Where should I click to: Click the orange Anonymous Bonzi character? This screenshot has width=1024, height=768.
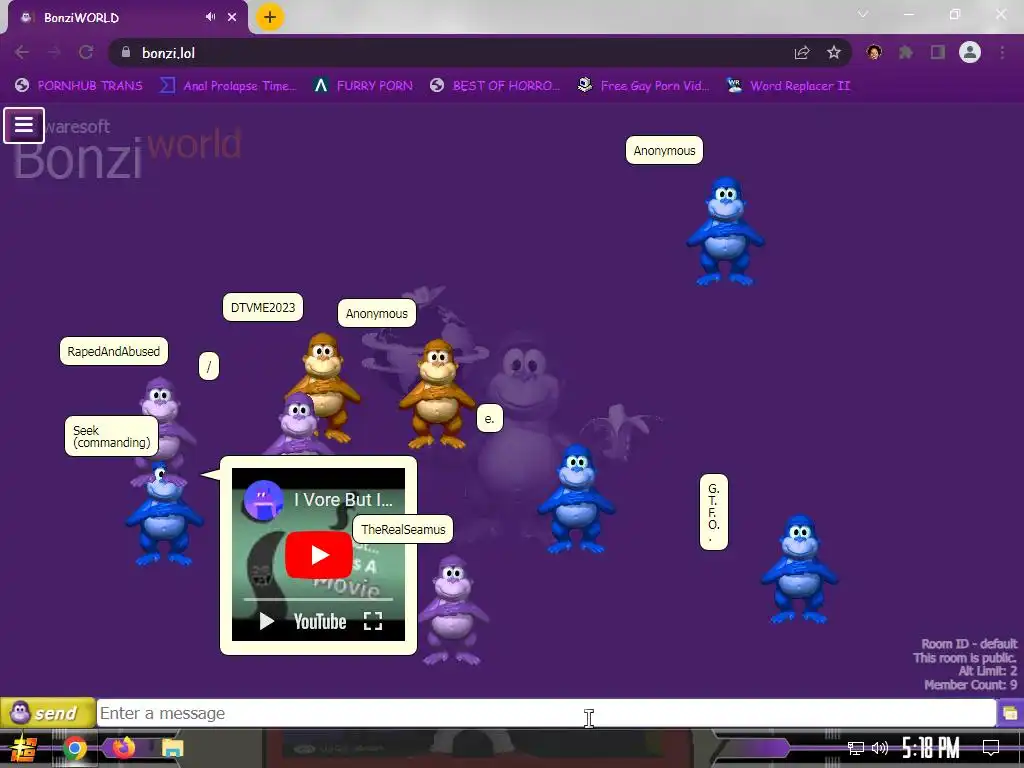(438, 394)
